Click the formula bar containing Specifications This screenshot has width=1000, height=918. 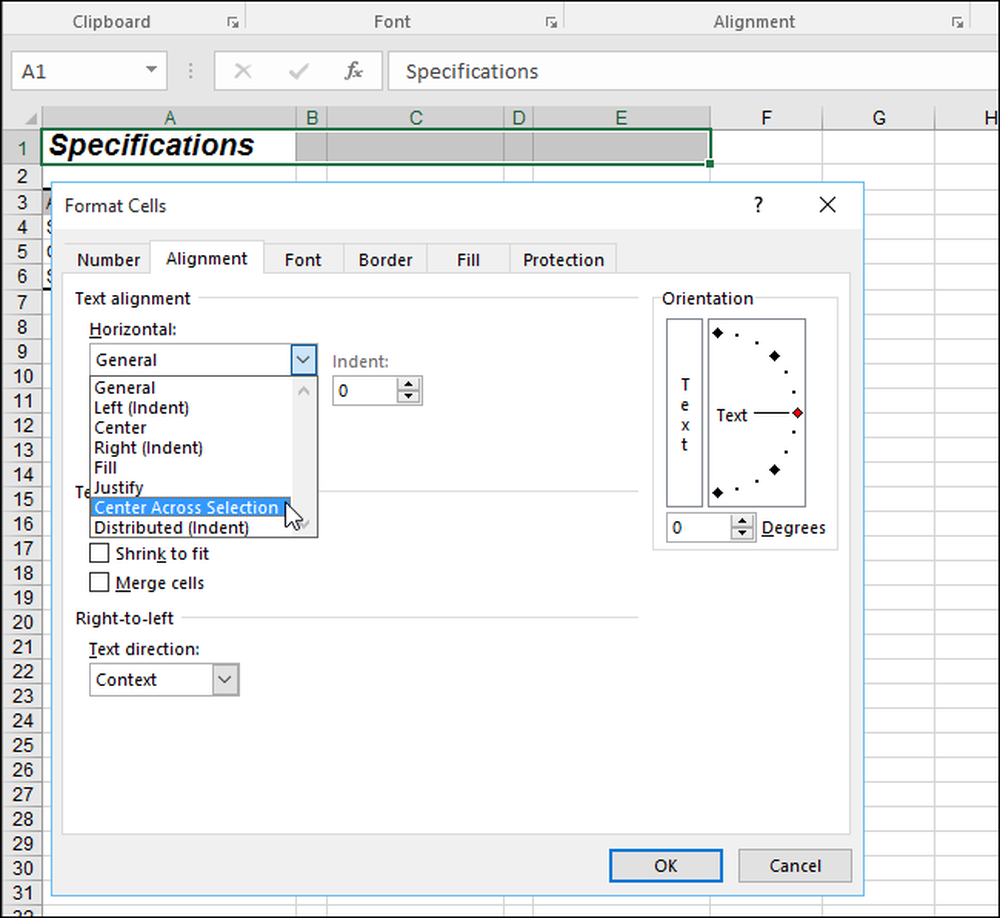point(693,71)
